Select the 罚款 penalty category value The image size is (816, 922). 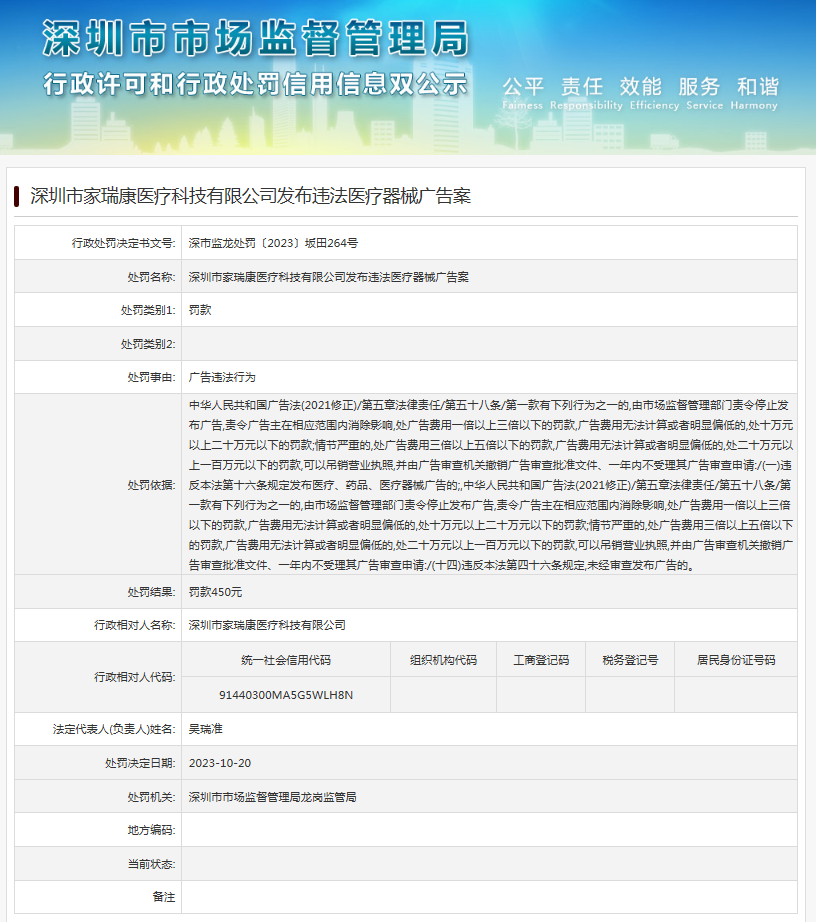pyautogui.click(x=200, y=310)
